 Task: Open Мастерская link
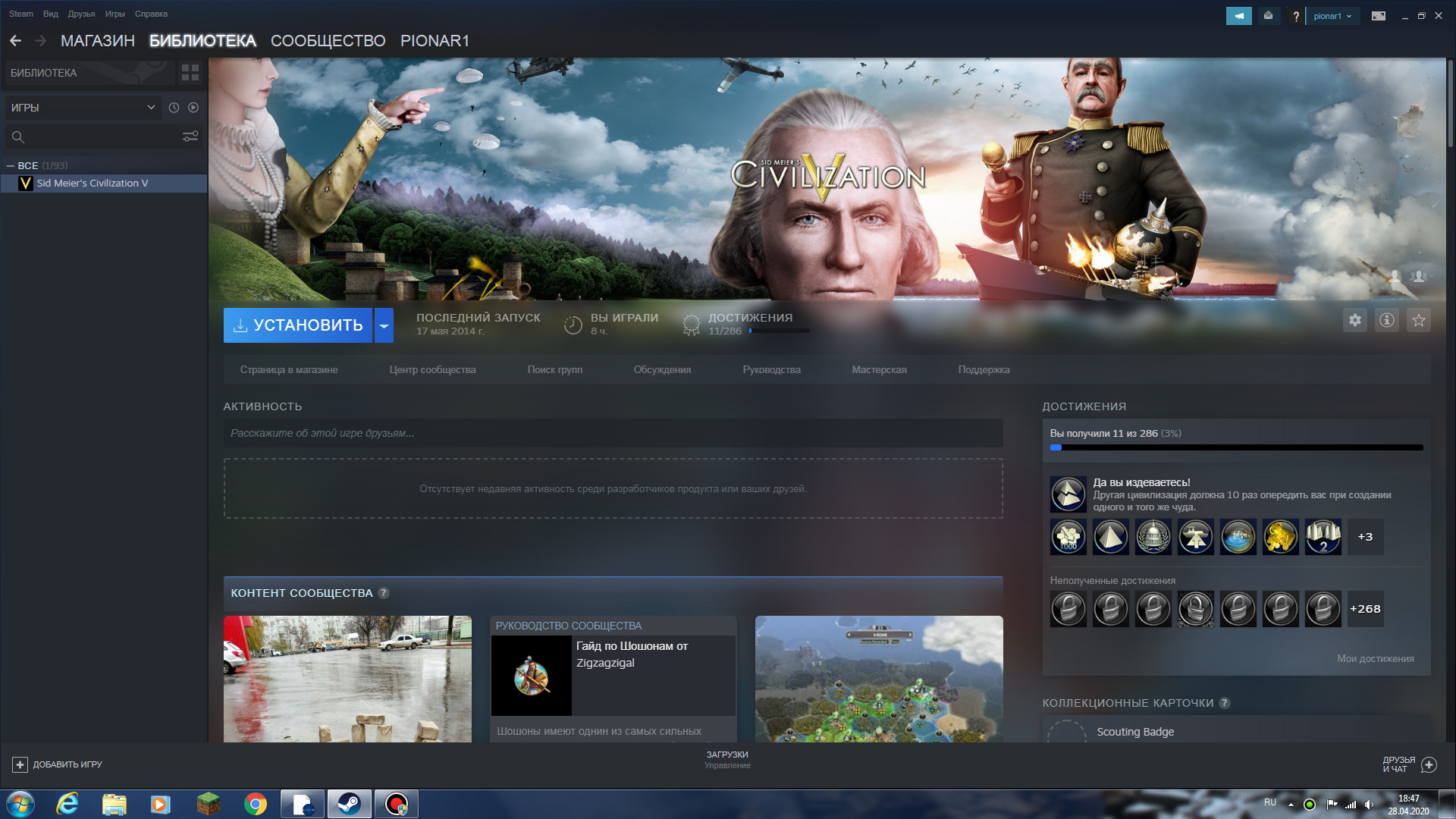tap(879, 370)
